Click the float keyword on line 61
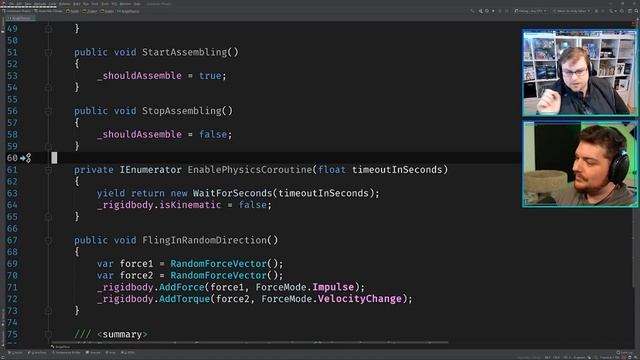The width and height of the screenshot is (640, 360). 331,170
